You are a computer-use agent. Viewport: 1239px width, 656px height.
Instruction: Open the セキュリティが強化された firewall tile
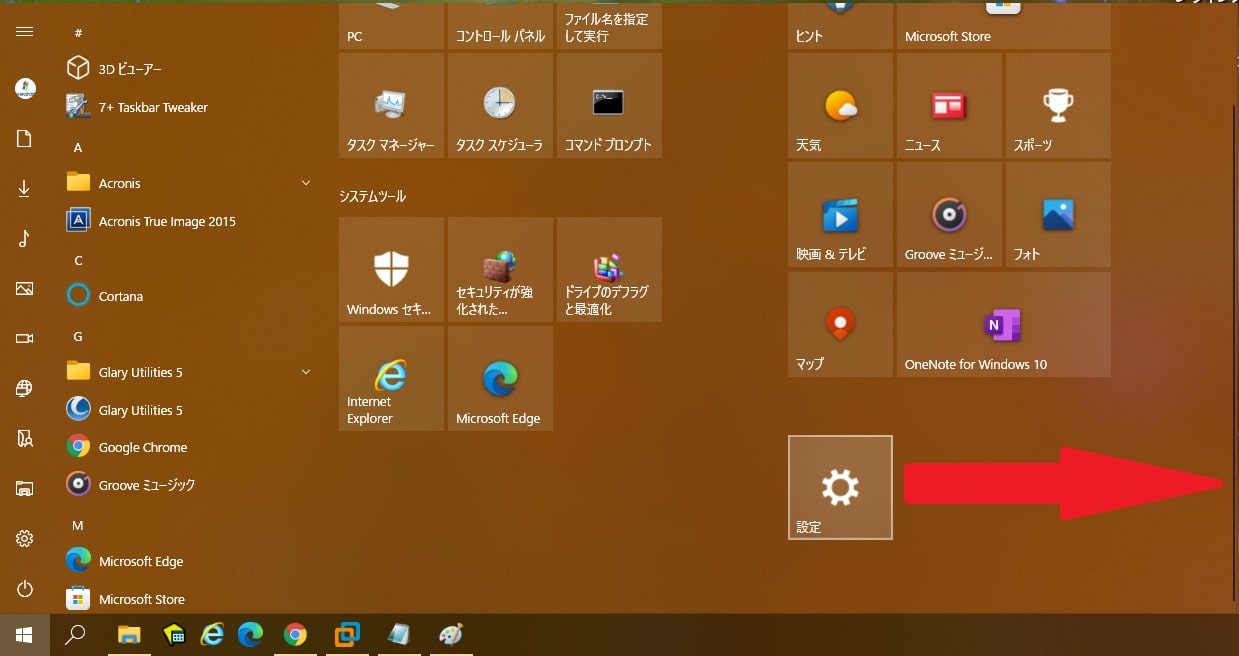(500, 270)
